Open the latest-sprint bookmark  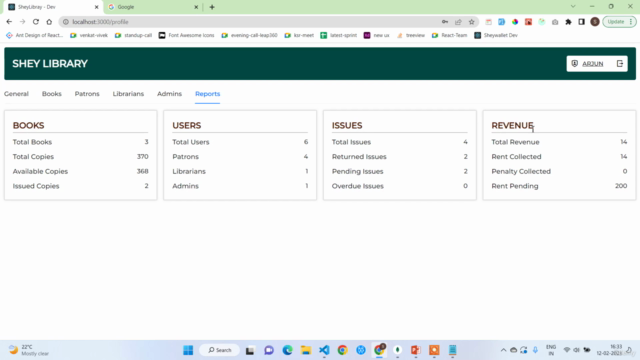coord(339,36)
